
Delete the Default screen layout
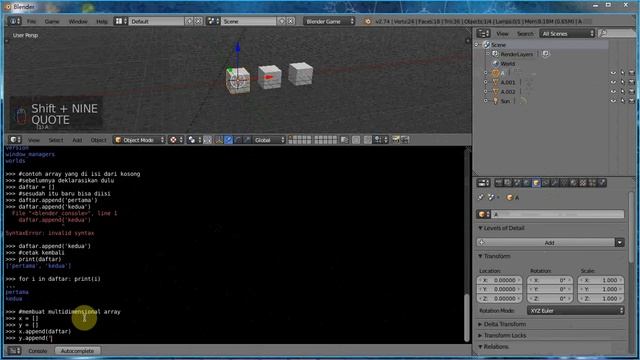point(198,21)
